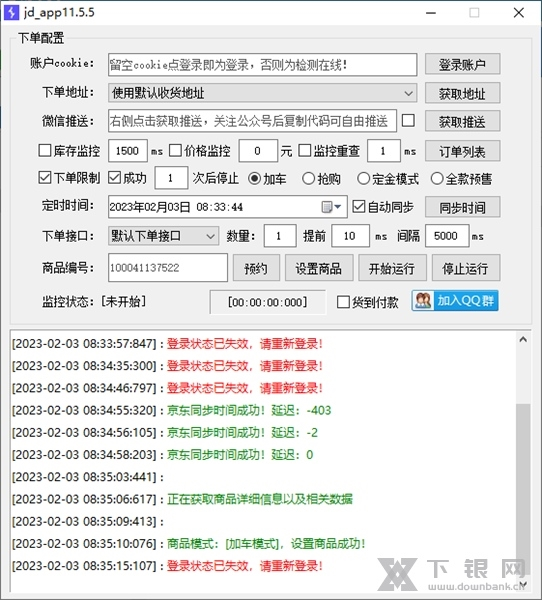Image resolution: width=542 pixels, height=600 pixels.
Task: Select the 抢购 radio button
Action: tap(309, 179)
